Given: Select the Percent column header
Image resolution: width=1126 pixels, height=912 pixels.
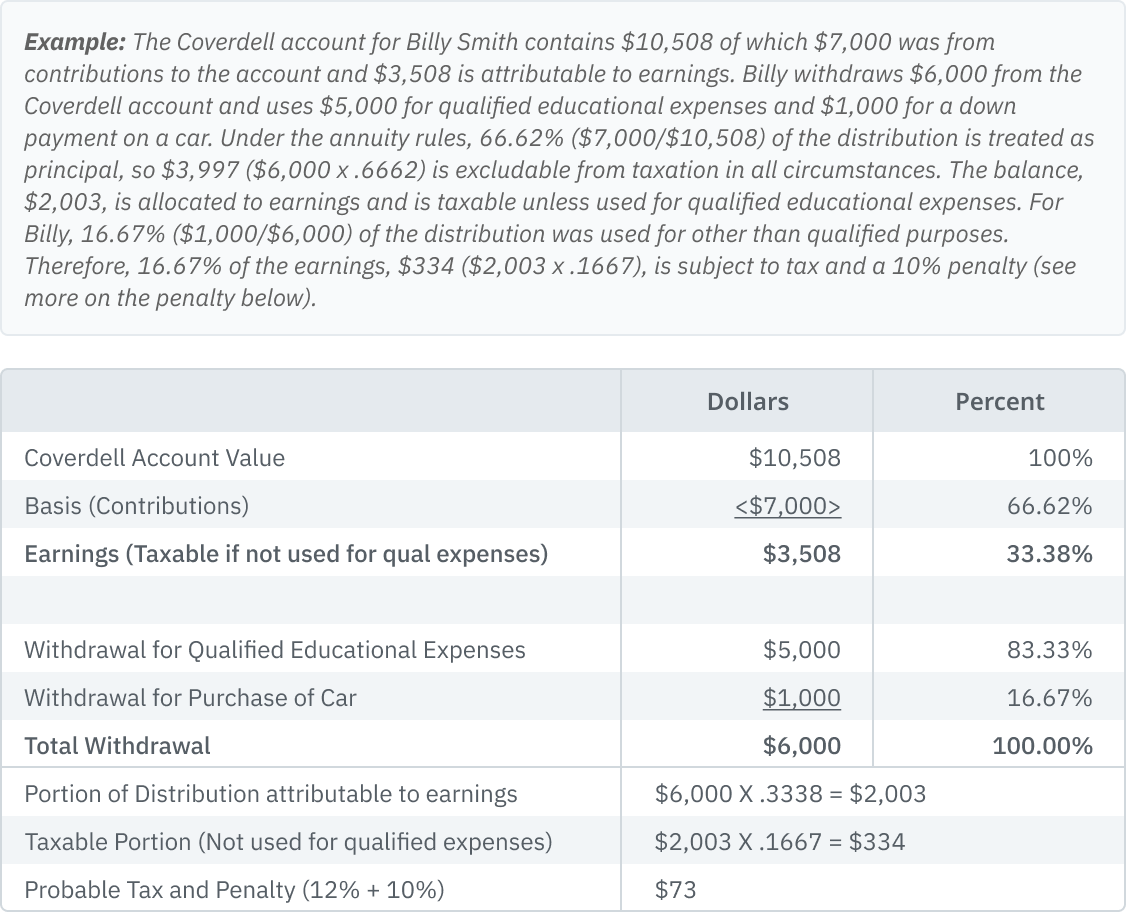Looking at the screenshot, I should [999, 402].
